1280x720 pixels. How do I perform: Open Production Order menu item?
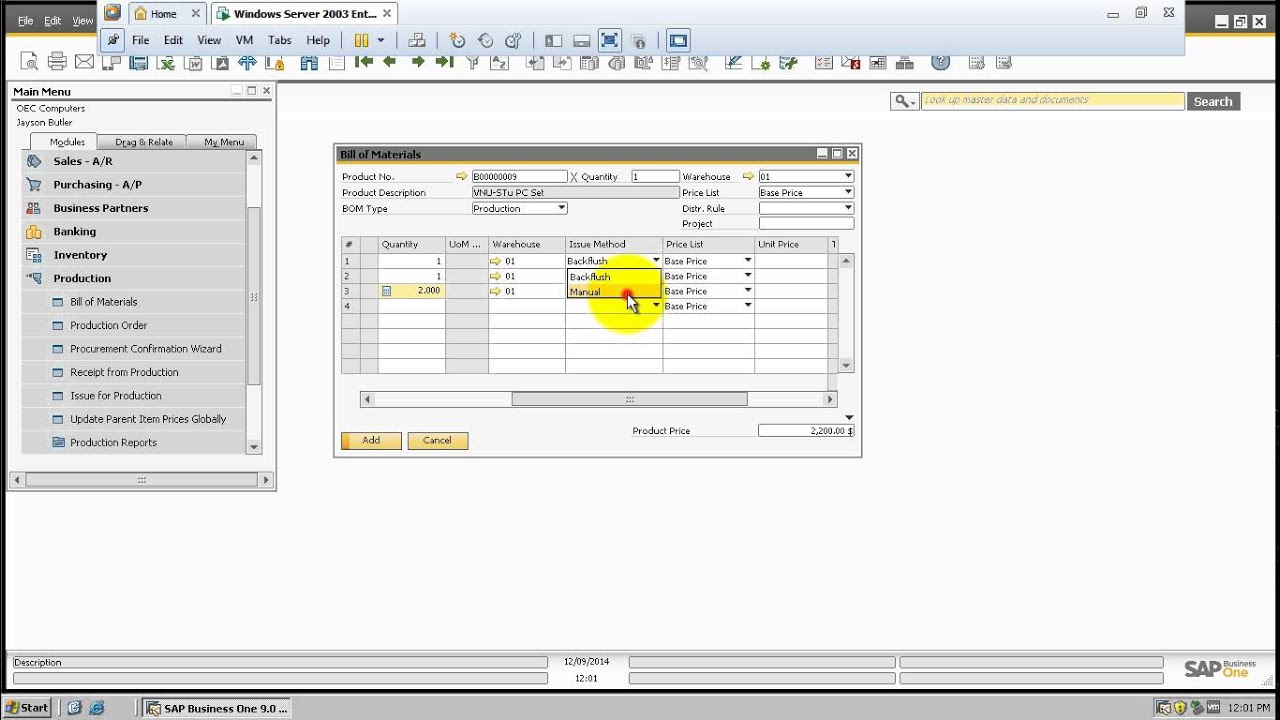point(108,325)
